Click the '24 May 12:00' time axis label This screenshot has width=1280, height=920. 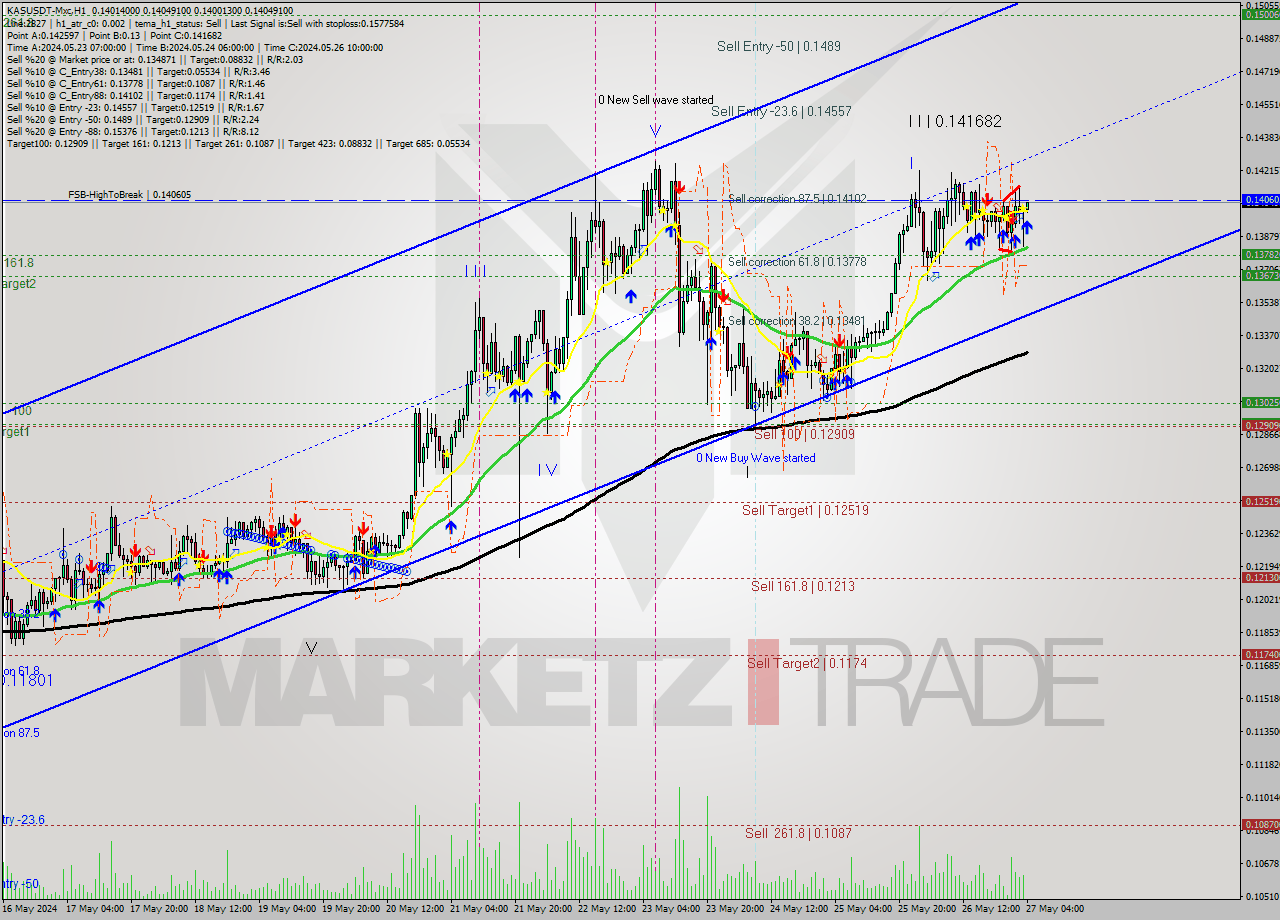(x=799, y=909)
